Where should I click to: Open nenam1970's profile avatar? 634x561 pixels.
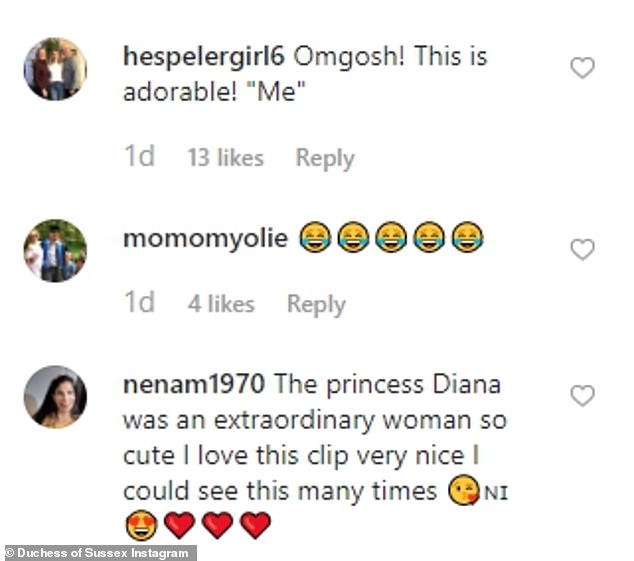pos(55,397)
